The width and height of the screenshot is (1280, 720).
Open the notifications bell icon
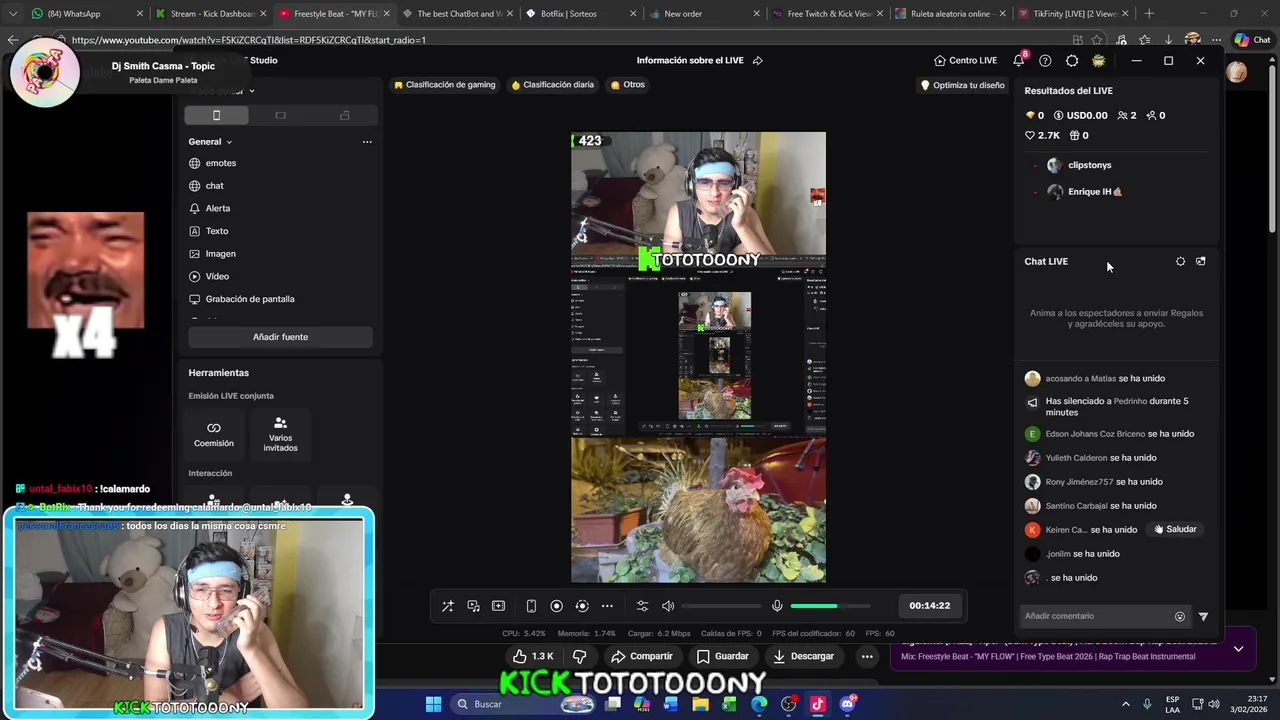pos(1019,61)
